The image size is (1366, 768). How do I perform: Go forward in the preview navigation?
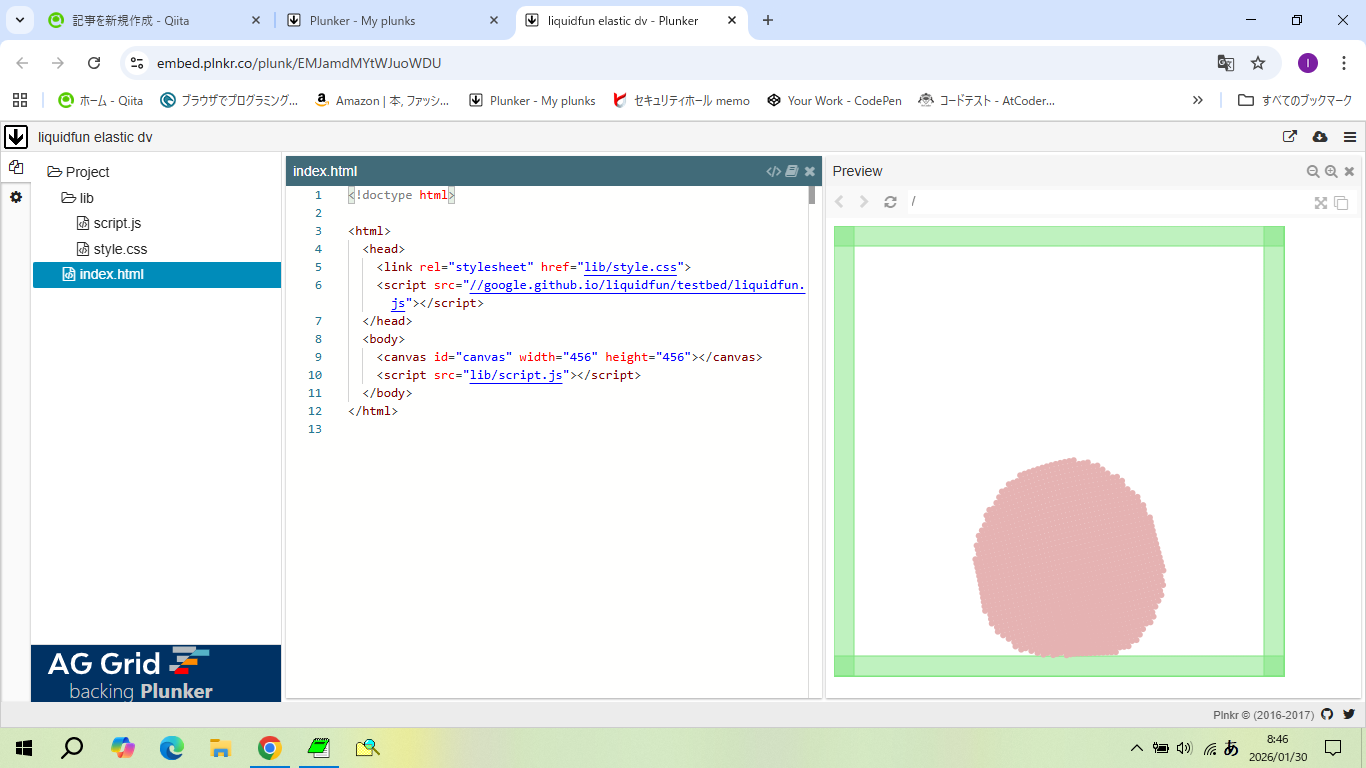pyautogui.click(x=865, y=202)
